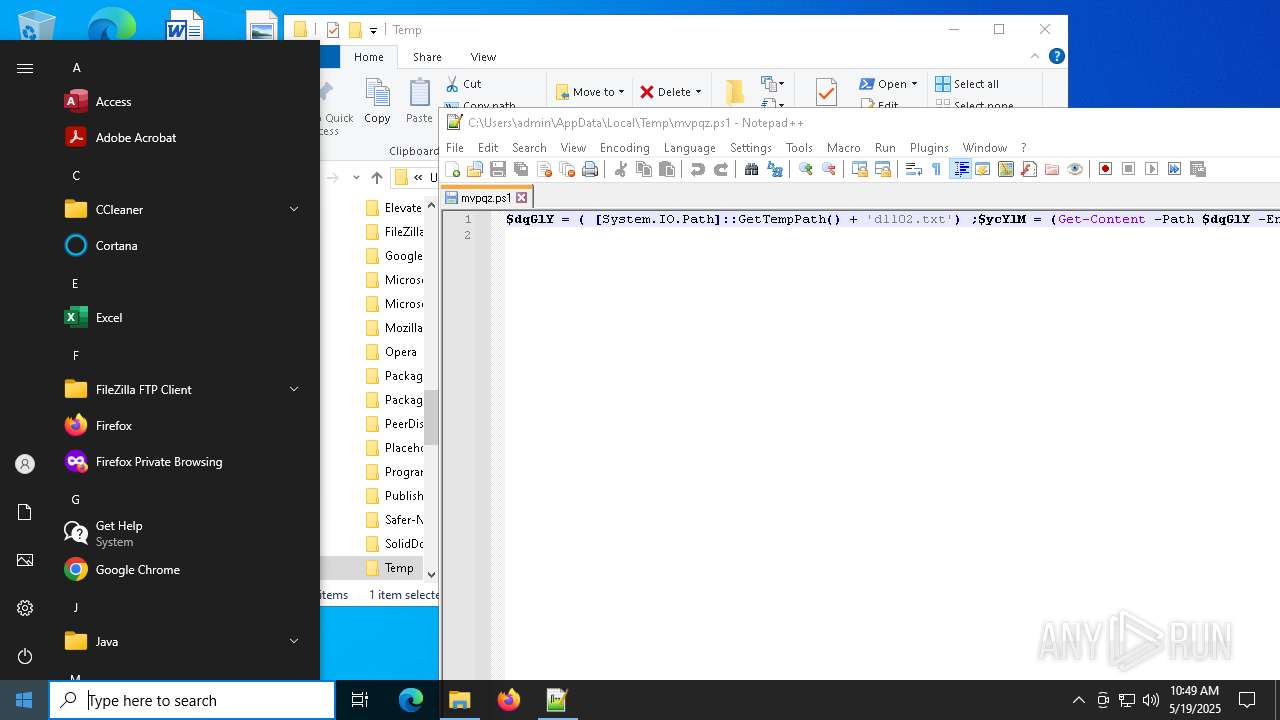The width and height of the screenshot is (1280, 720).
Task: Expand CCleaner folder in Start menu
Action: pos(294,209)
